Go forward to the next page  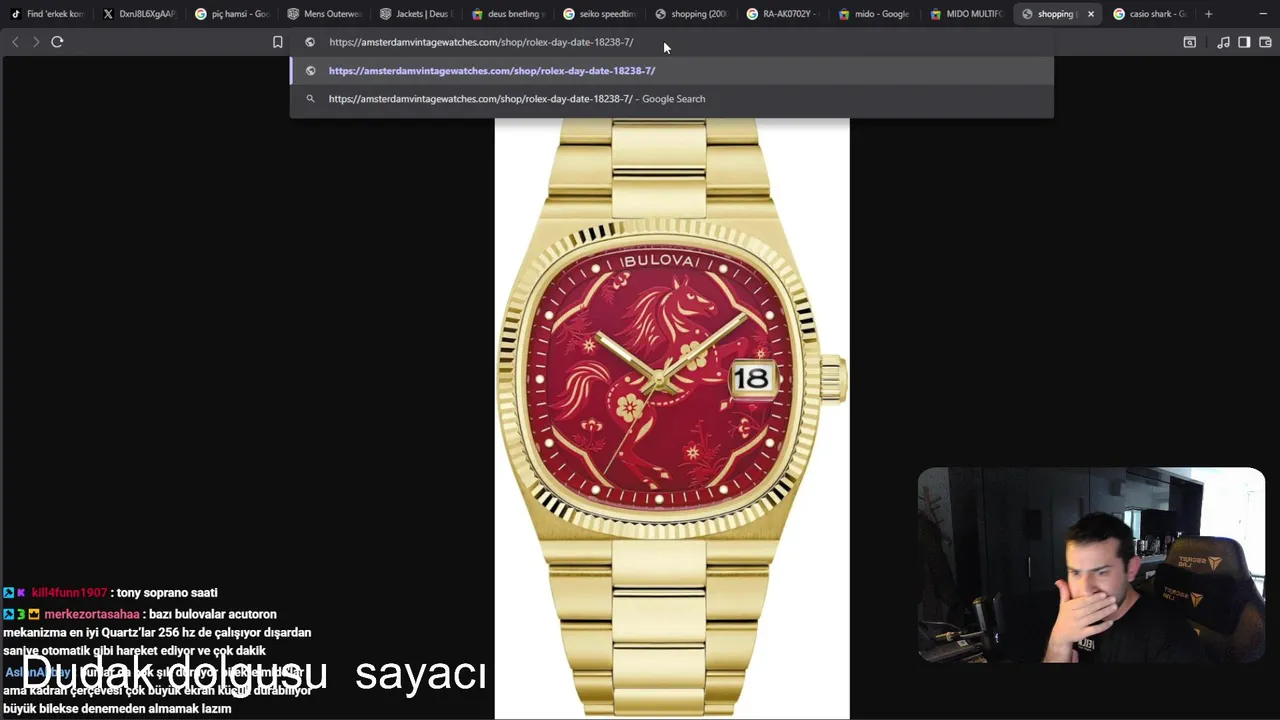tap(36, 42)
